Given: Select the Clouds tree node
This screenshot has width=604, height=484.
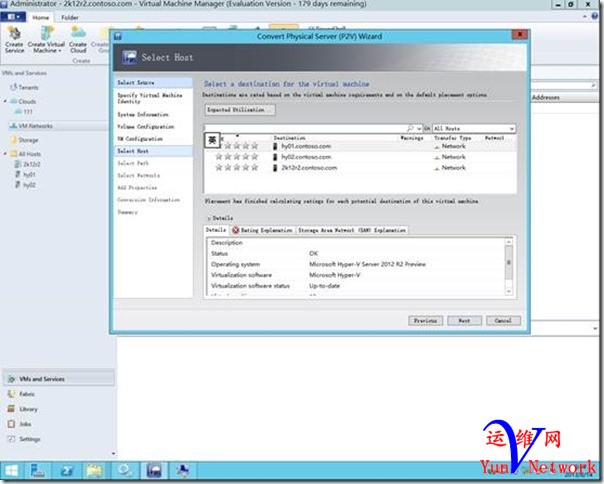Looking at the screenshot, I should [27, 102].
